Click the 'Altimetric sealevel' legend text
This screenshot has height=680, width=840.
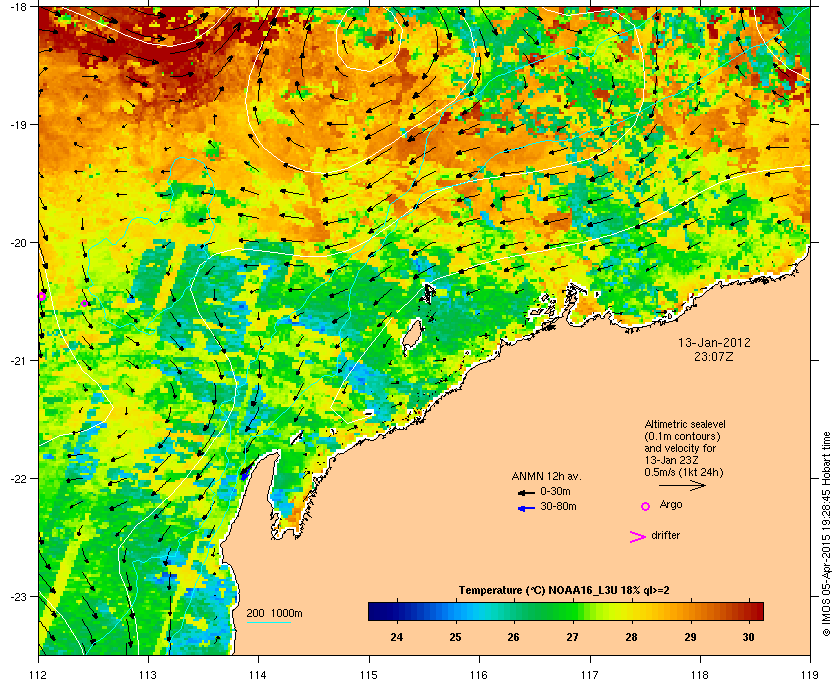click(685, 424)
